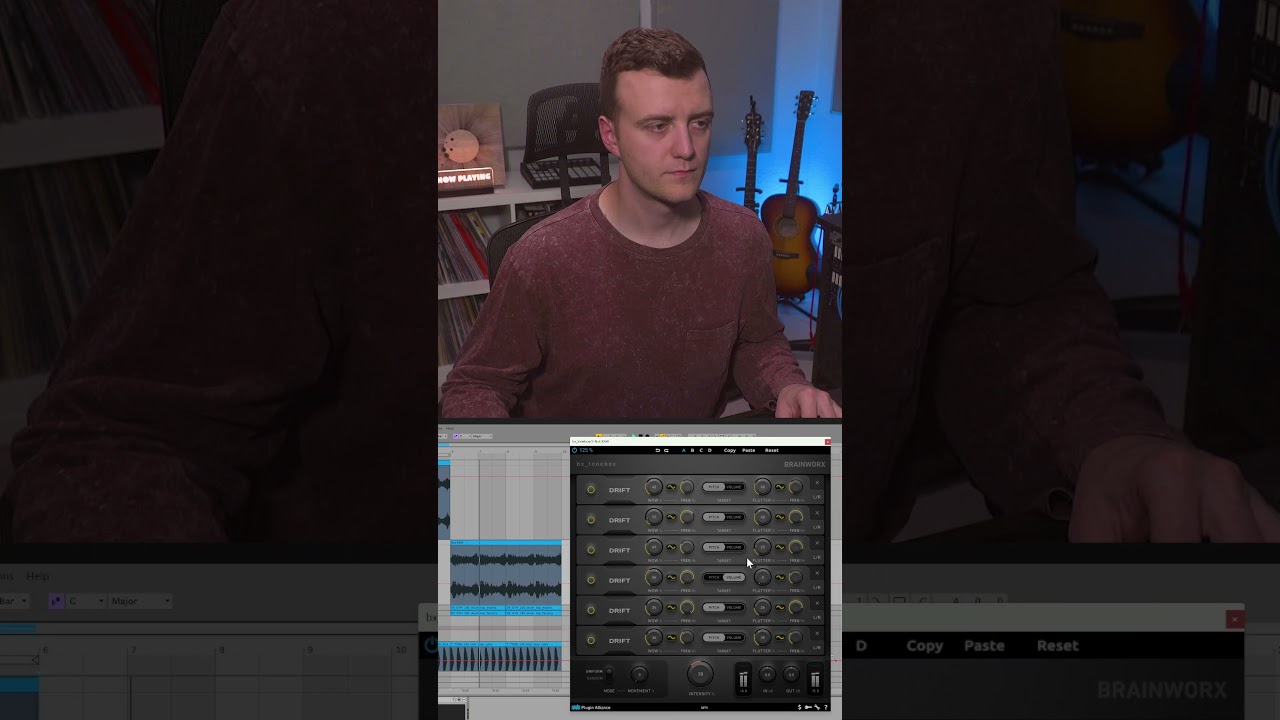Select the wow sine waveform in fifth DRIFT row

(x=671, y=607)
